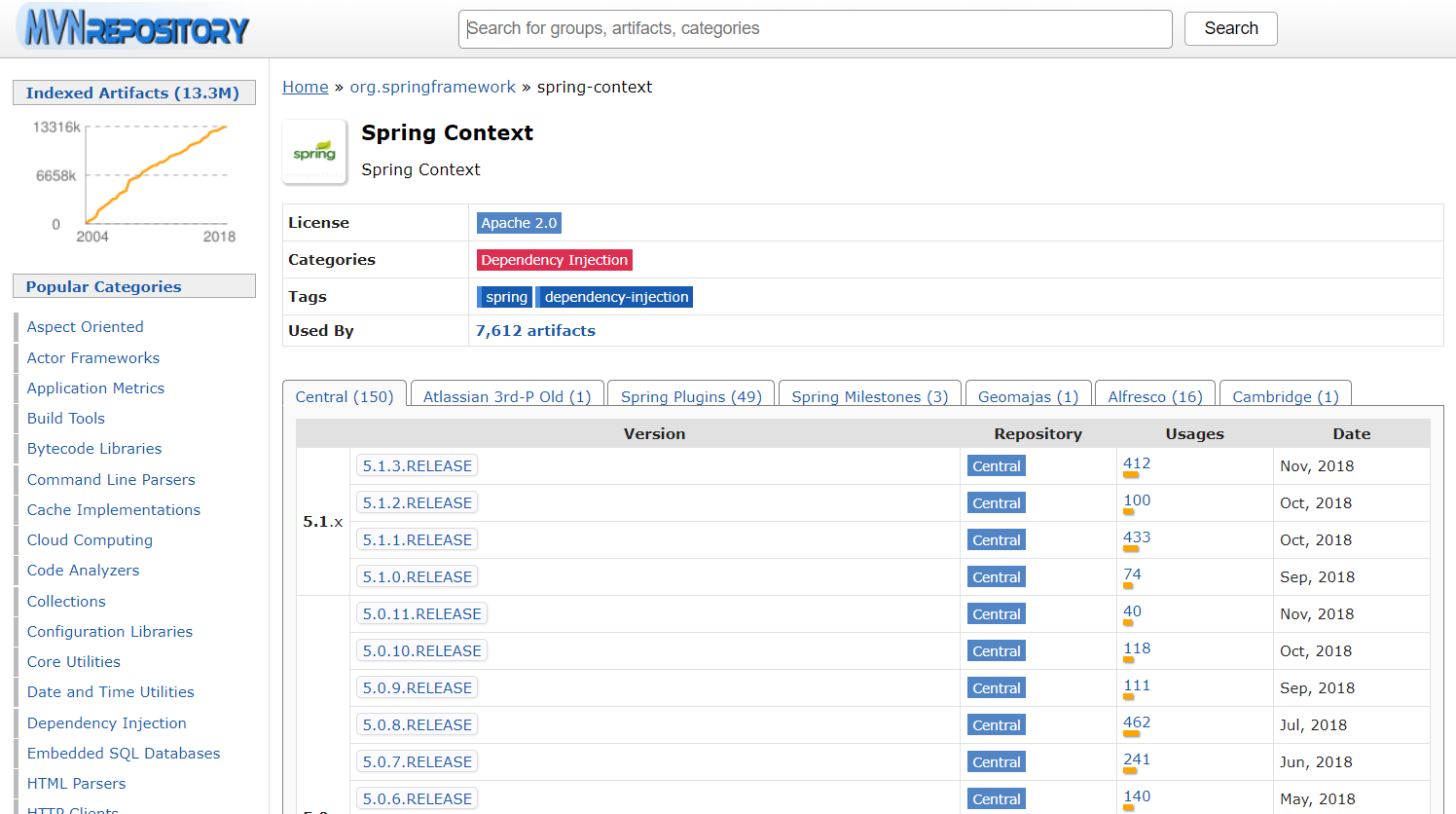The height and width of the screenshot is (814, 1456).
Task: Click the Apache 2.0 license badge
Action: pyautogui.click(x=519, y=223)
